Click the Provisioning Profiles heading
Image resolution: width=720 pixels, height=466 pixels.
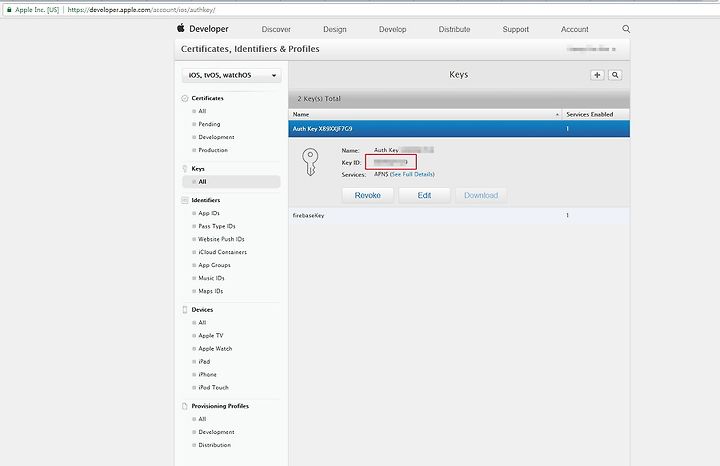pos(220,406)
